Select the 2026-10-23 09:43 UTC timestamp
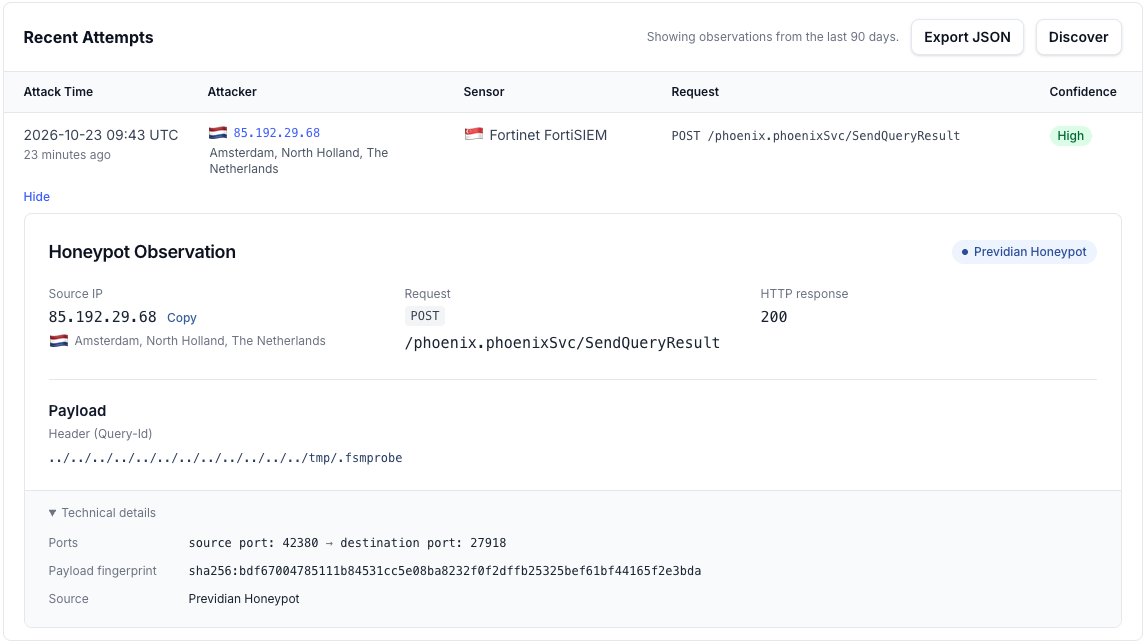 pos(101,135)
